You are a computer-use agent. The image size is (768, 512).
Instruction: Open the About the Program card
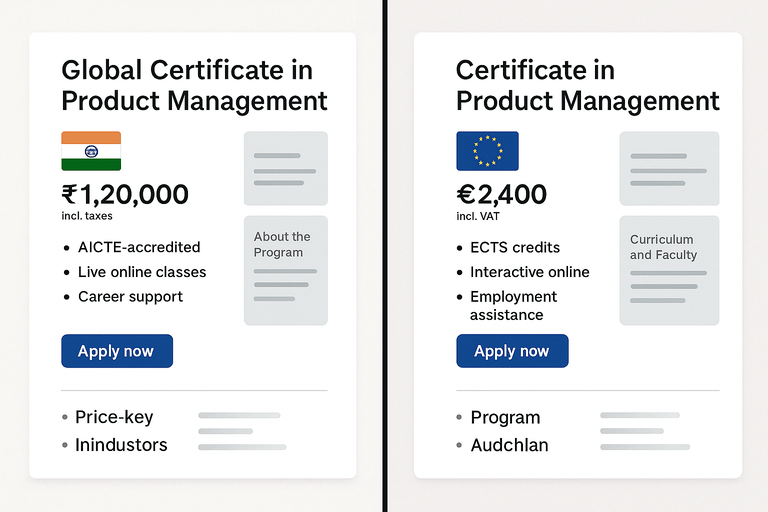point(286,270)
